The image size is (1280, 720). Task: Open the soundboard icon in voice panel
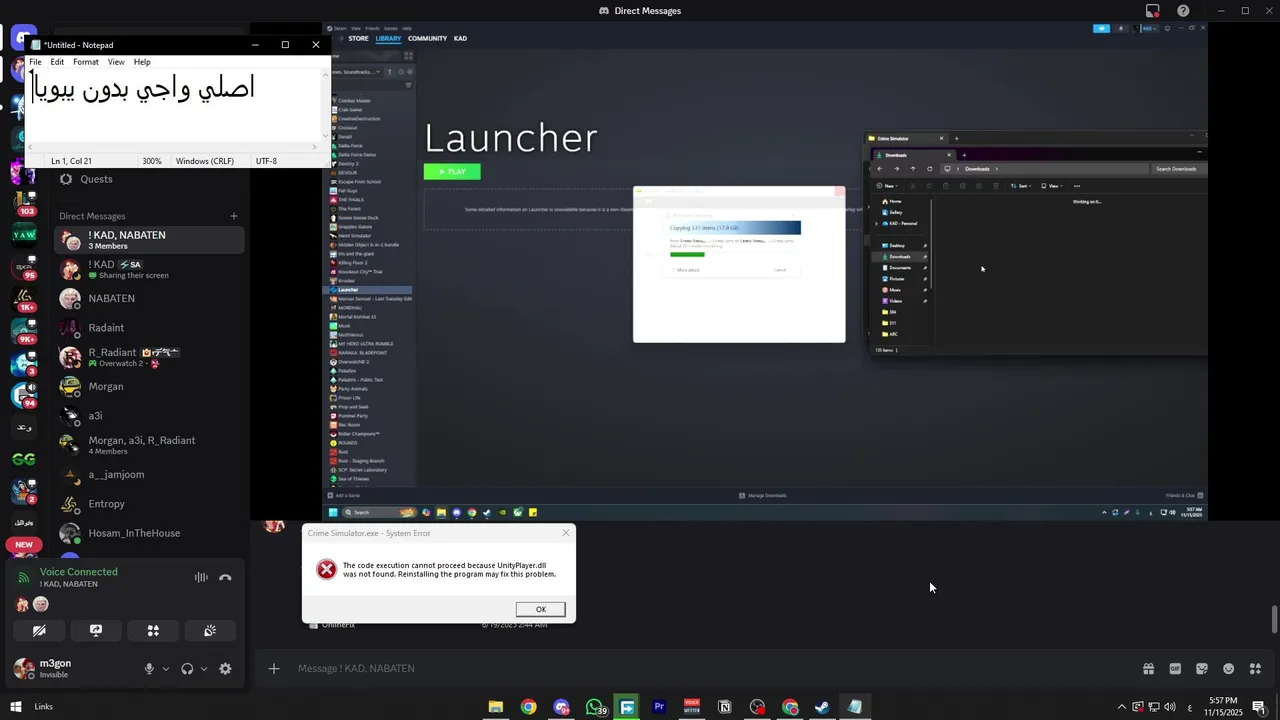pos(210,631)
